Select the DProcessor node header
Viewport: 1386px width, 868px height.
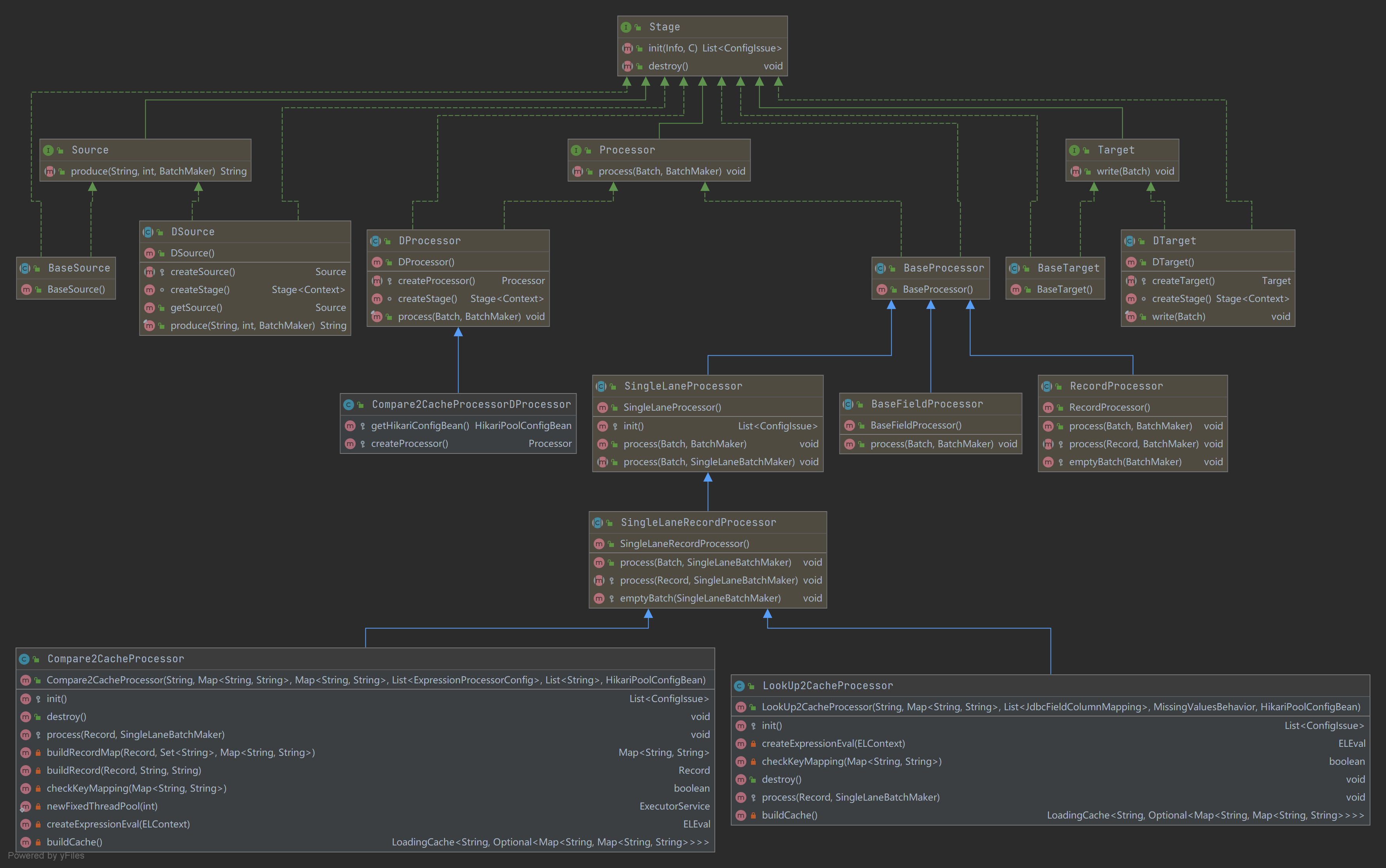pyautogui.click(x=429, y=240)
